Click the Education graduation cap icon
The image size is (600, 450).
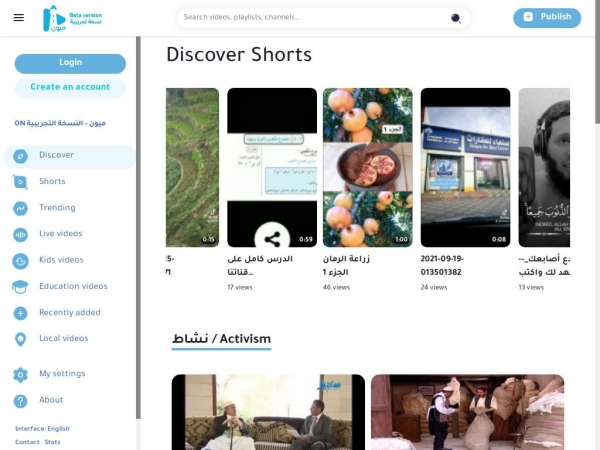pos(20,287)
